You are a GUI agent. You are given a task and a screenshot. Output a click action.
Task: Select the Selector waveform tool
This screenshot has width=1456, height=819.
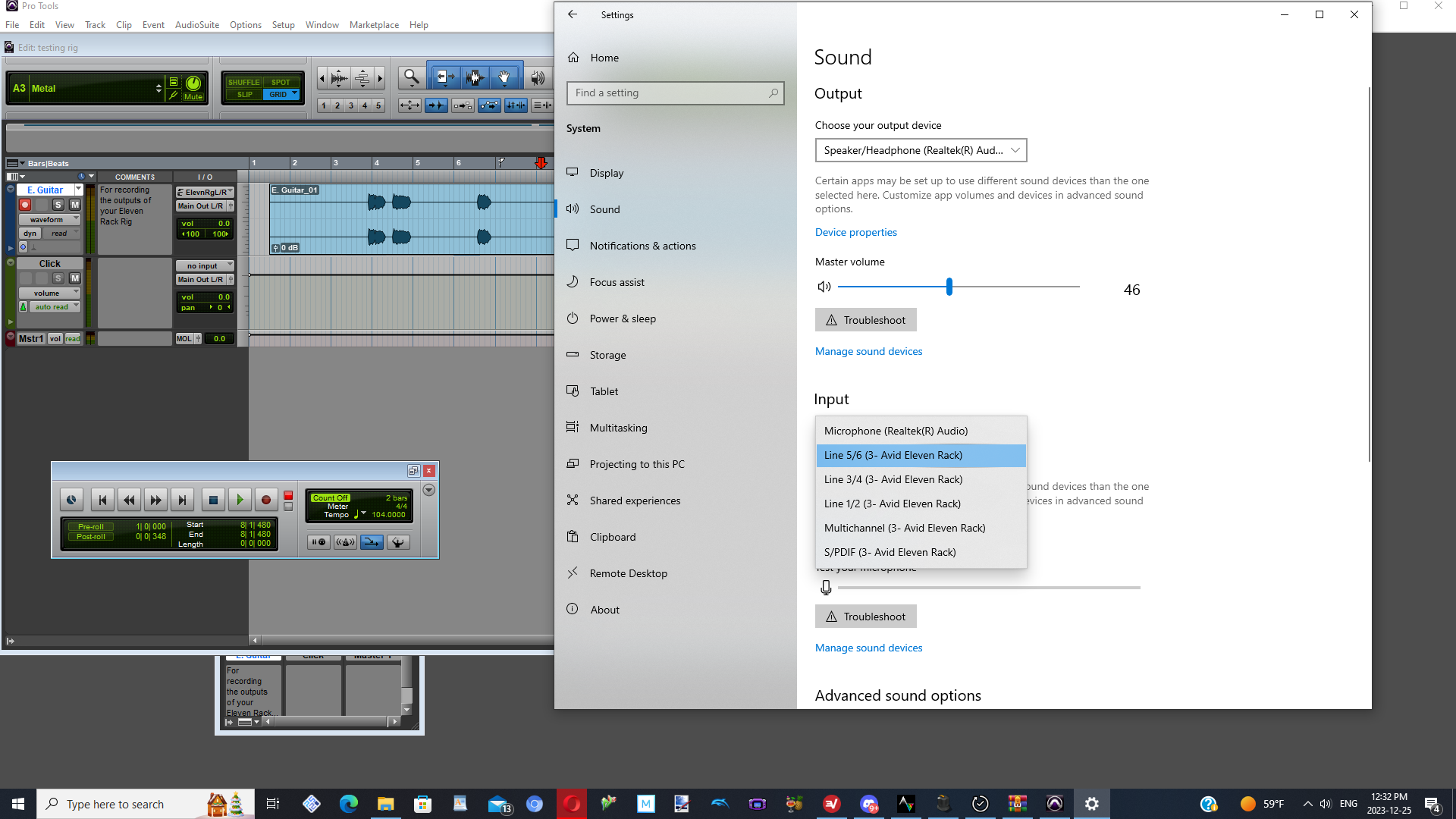coord(475,77)
